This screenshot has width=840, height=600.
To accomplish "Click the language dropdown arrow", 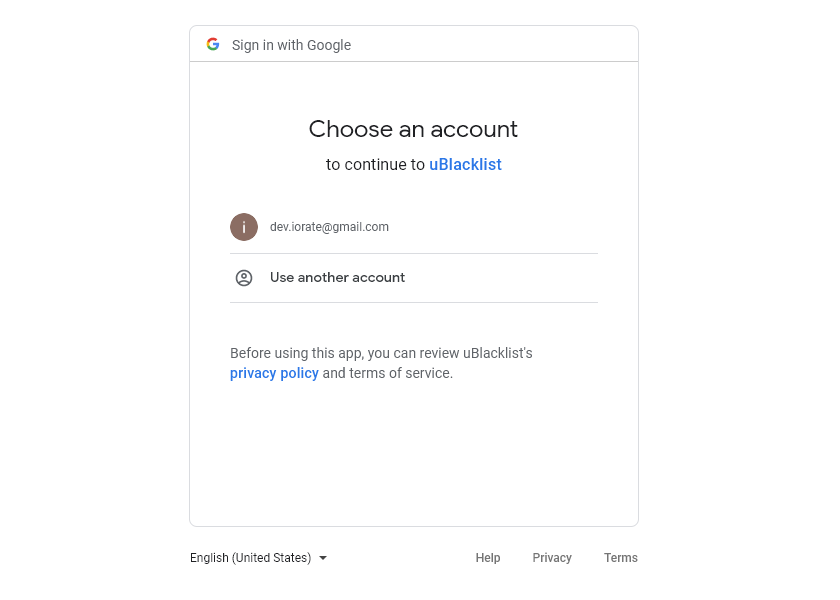I will point(323,558).
